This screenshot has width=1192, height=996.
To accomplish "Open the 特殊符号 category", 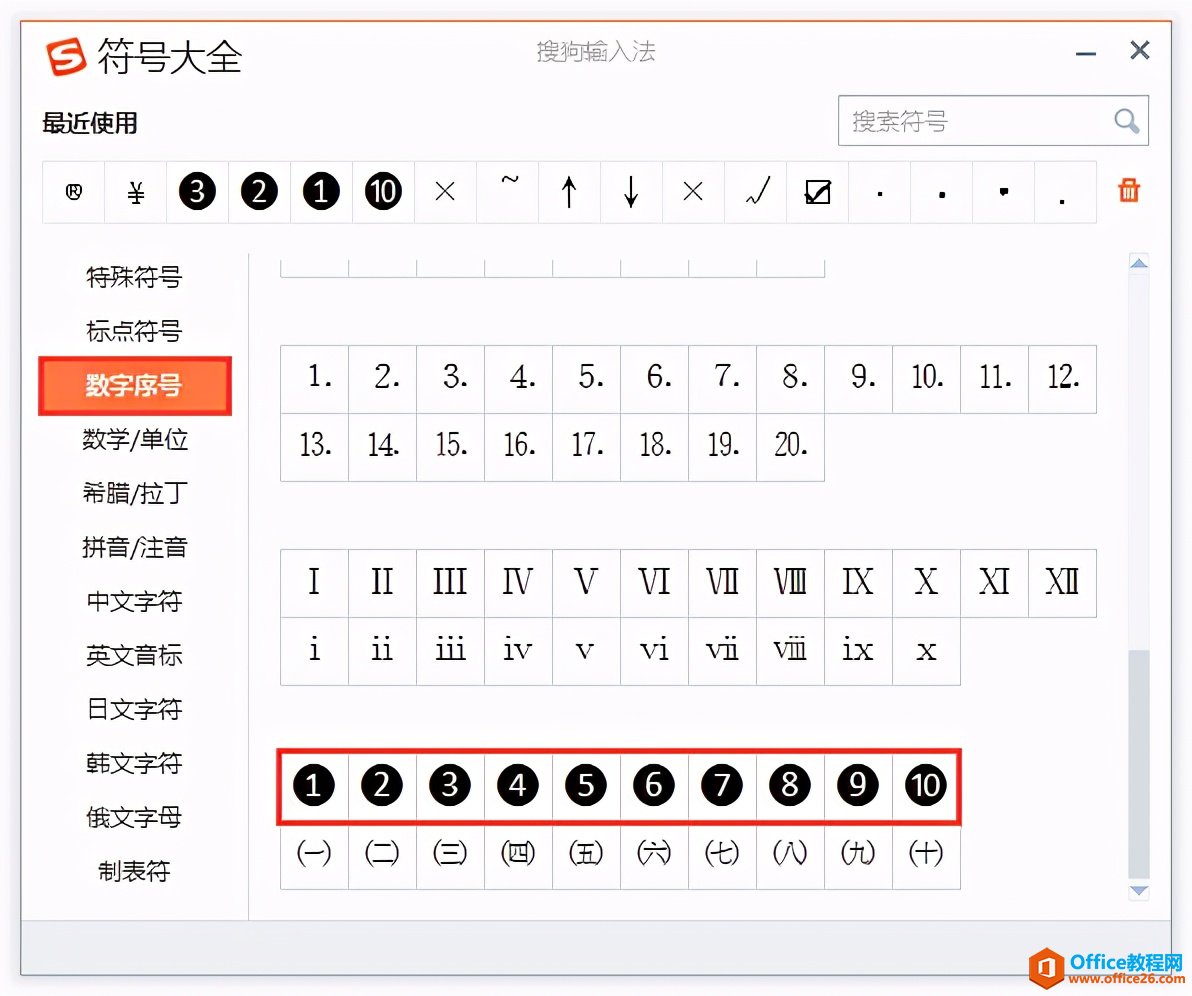I will point(135,278).
